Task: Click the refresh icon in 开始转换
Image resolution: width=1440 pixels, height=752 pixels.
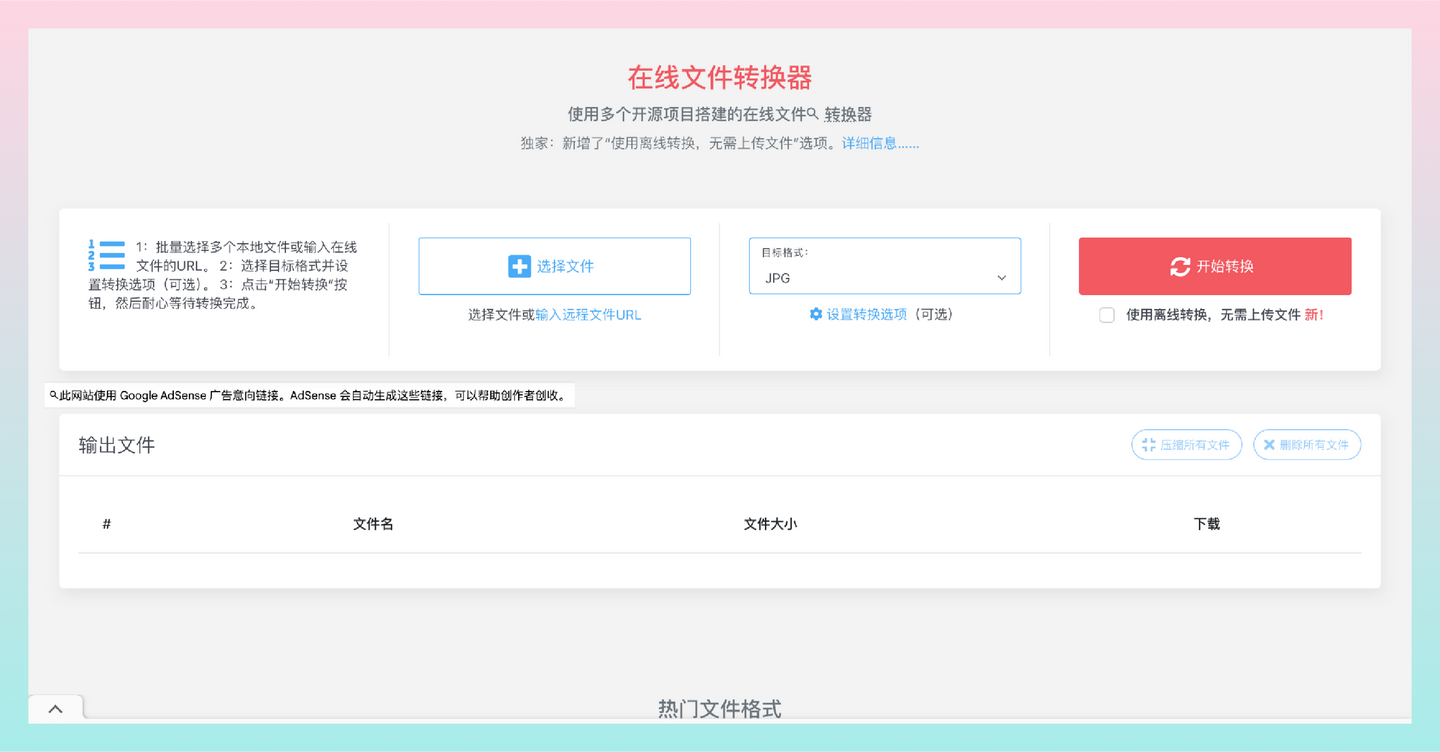Action: (1180, 266)
